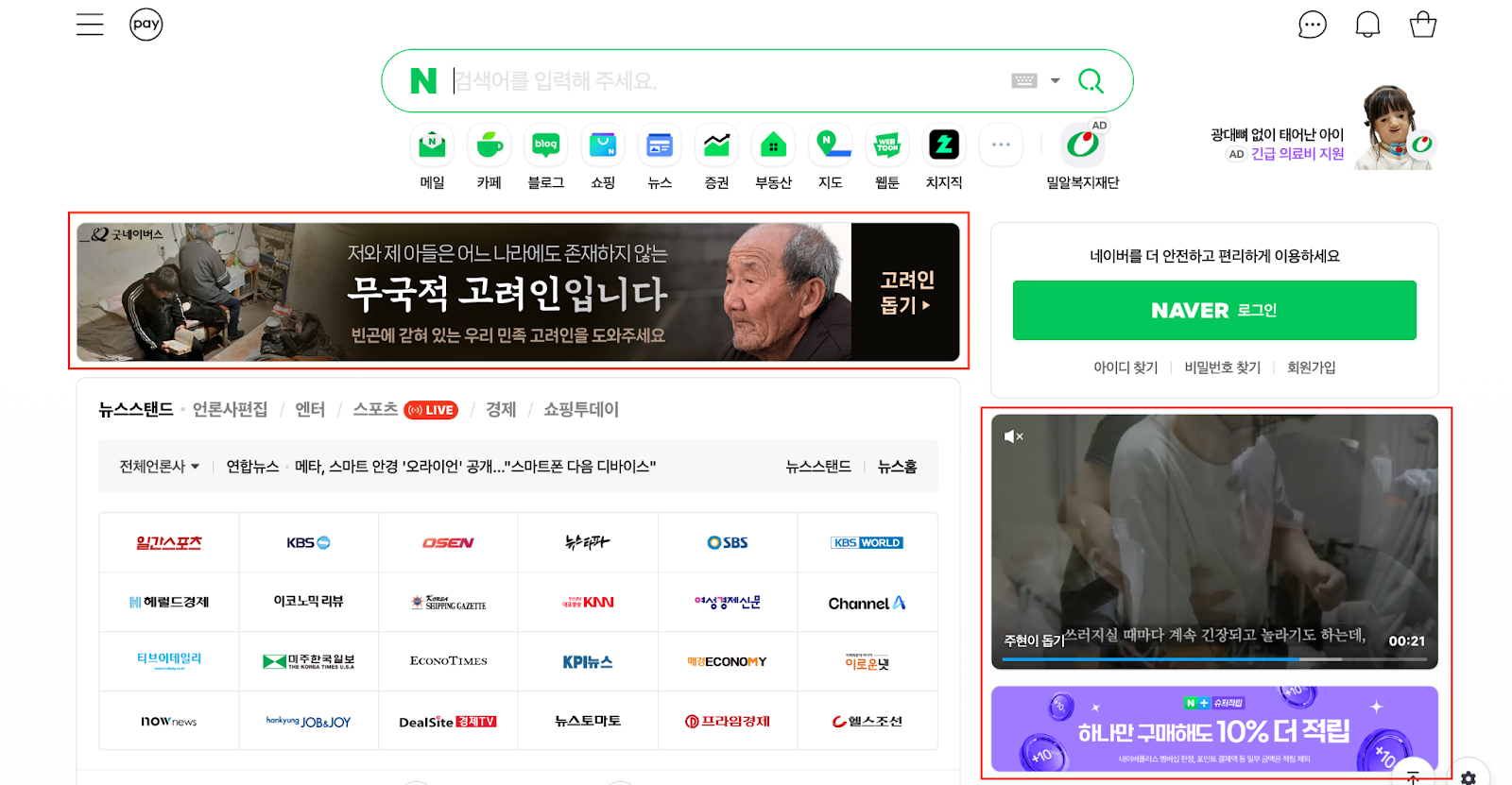Viewport: 1512px width, 785px height.
Task: Select the 경제 tab
Action: tap(501, 409)
